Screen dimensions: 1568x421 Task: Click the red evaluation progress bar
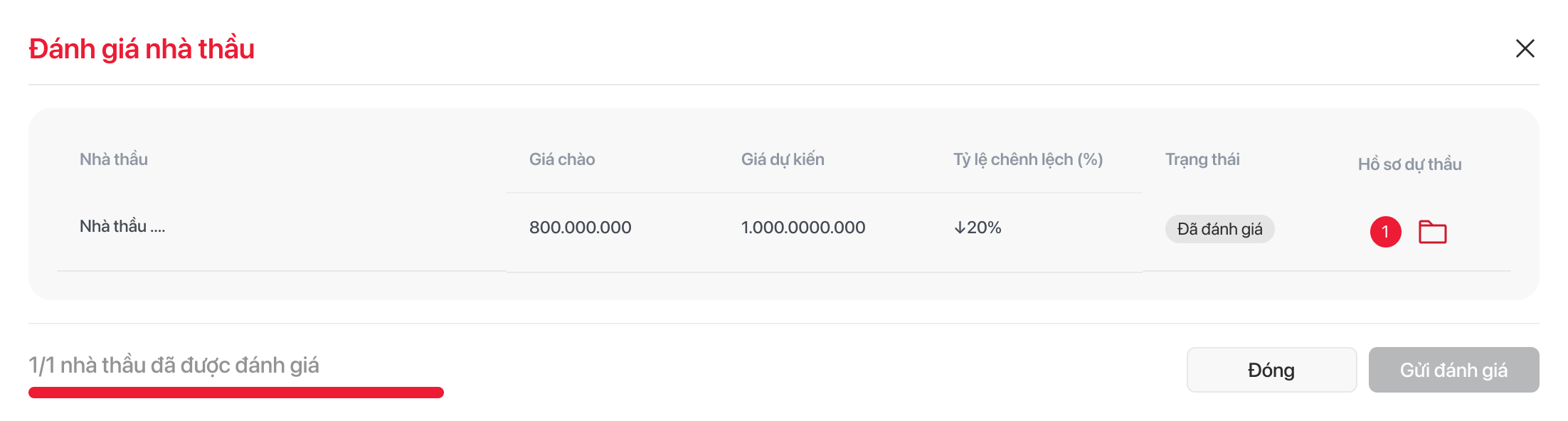(236, 393)
